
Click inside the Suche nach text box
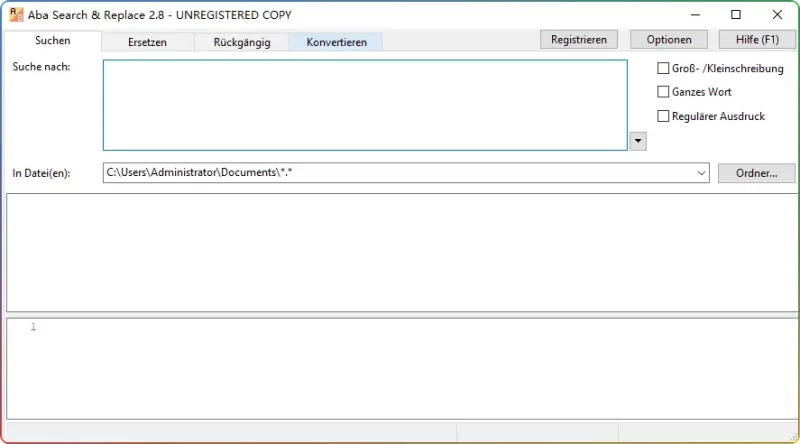pyautogui.click(x=365, y=105)
